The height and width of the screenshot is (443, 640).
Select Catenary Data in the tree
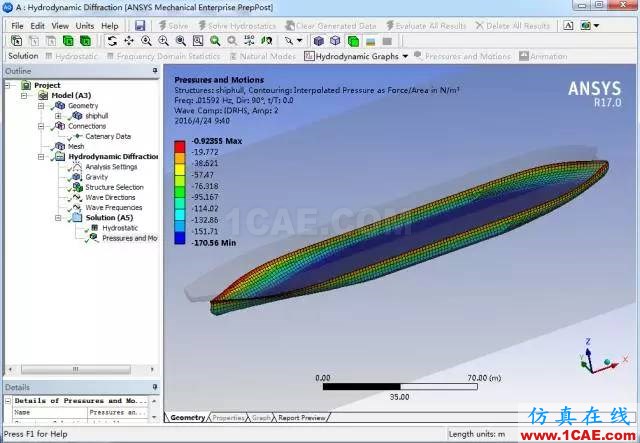(108, 136)
